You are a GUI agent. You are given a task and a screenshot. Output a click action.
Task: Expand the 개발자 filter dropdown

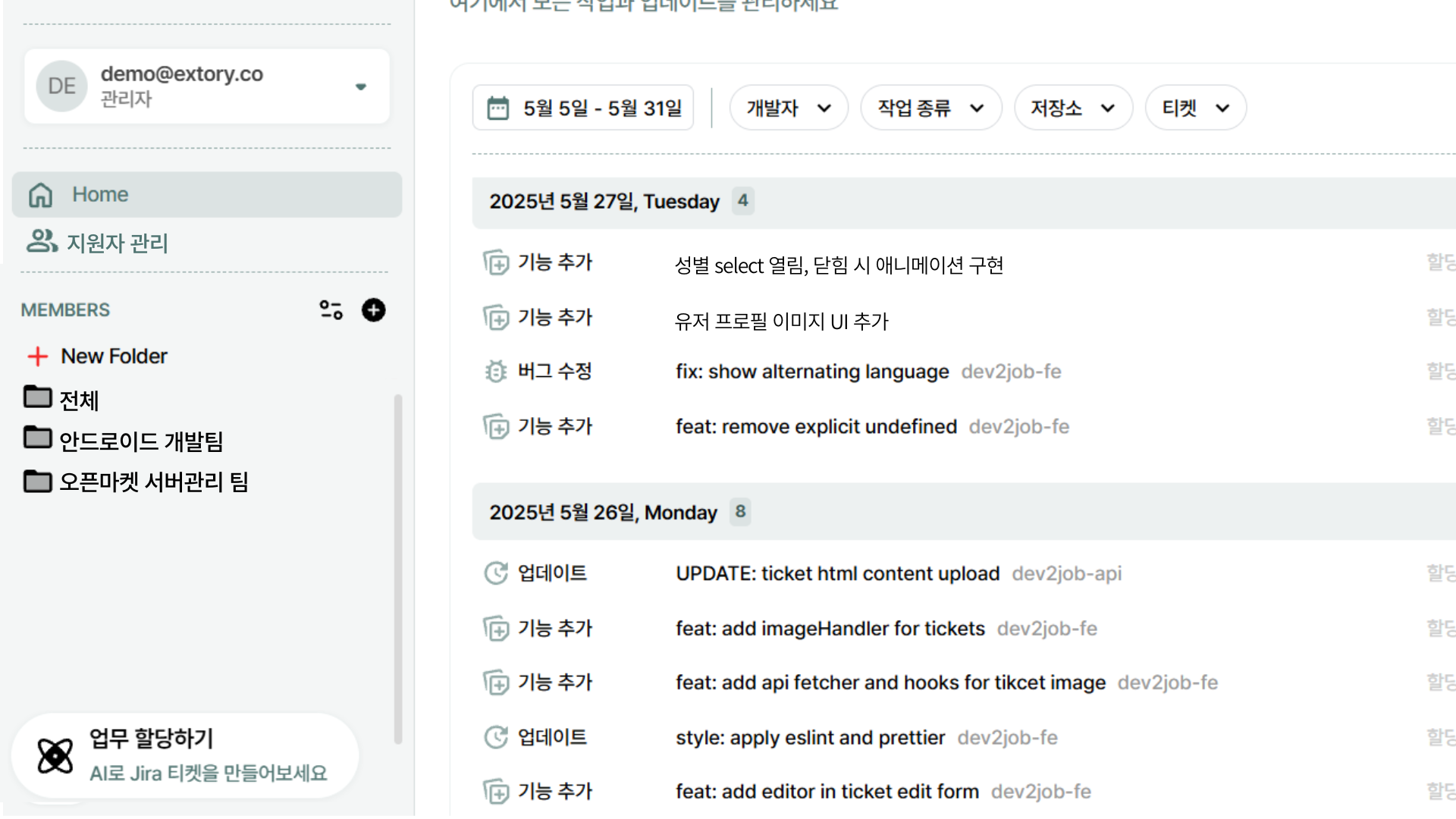click(788, 108)
